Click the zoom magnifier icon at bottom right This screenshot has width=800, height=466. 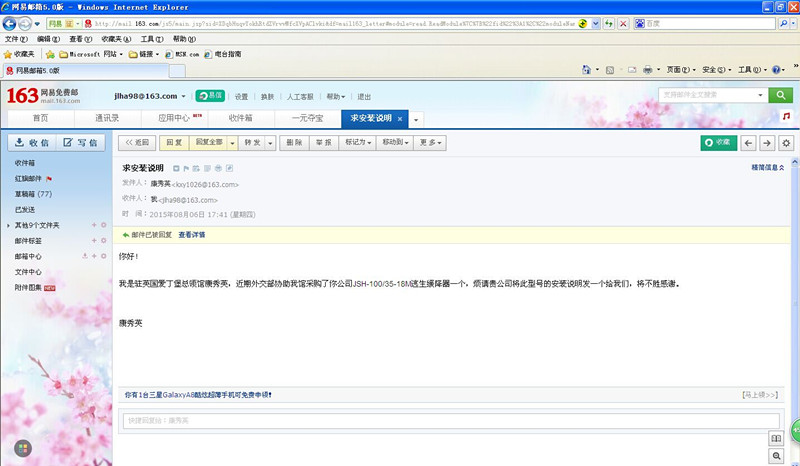point(775,455)
